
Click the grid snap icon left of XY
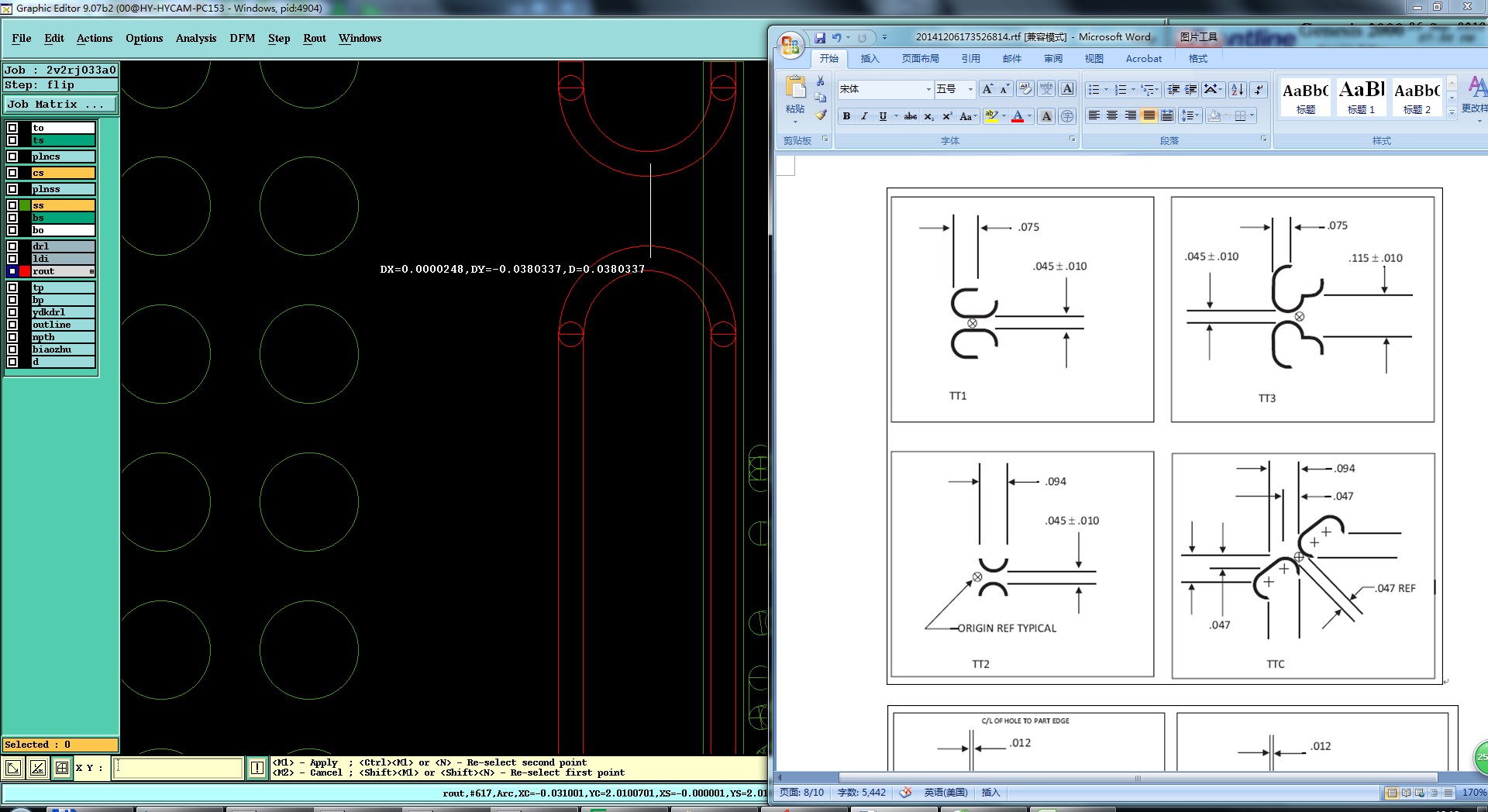(62, 768)
